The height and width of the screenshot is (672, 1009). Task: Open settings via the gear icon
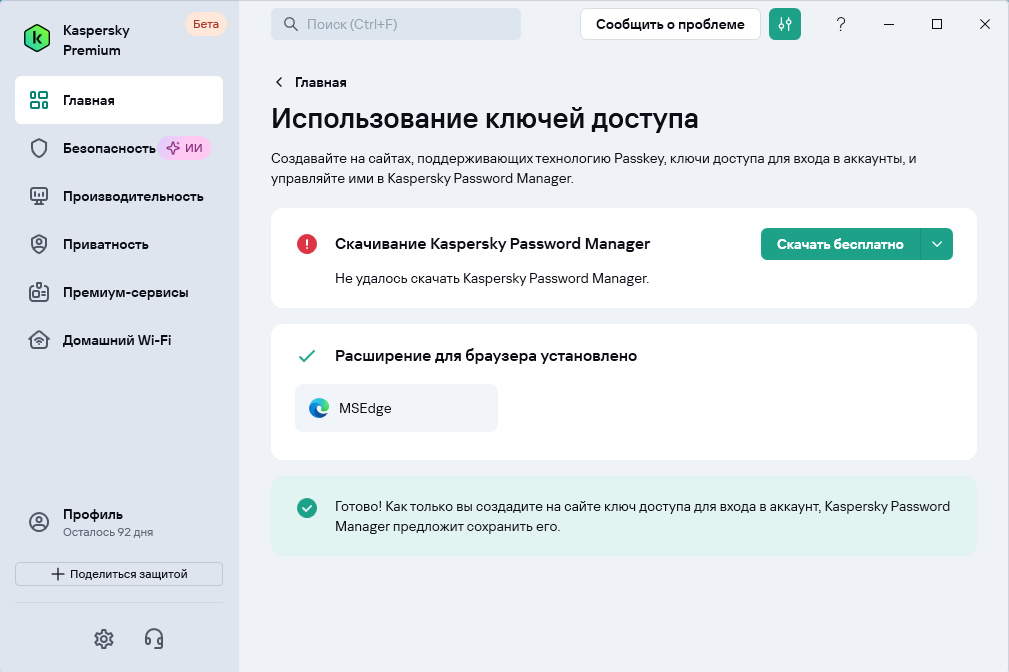tap(103, 638)
